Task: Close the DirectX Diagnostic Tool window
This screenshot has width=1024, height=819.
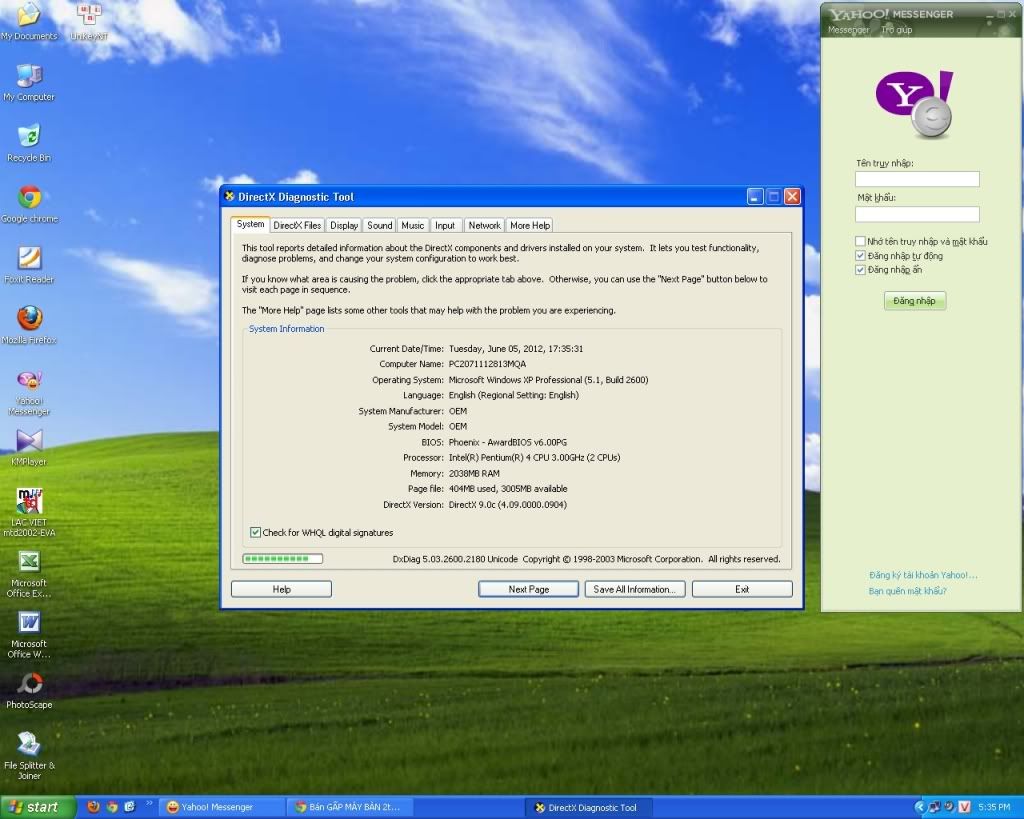Action: coord(792,197)
